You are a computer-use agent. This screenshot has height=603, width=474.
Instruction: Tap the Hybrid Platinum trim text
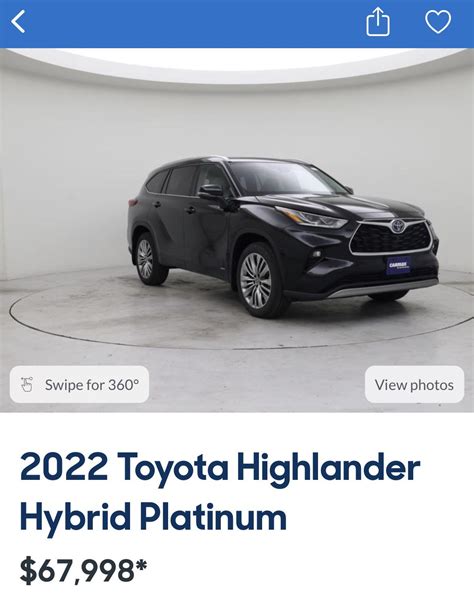[x=153, y=517]
